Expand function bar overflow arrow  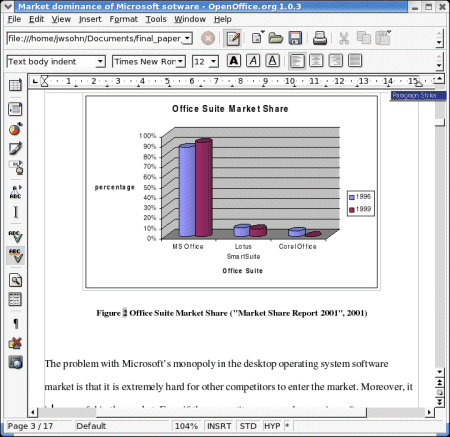click(439, 42)
